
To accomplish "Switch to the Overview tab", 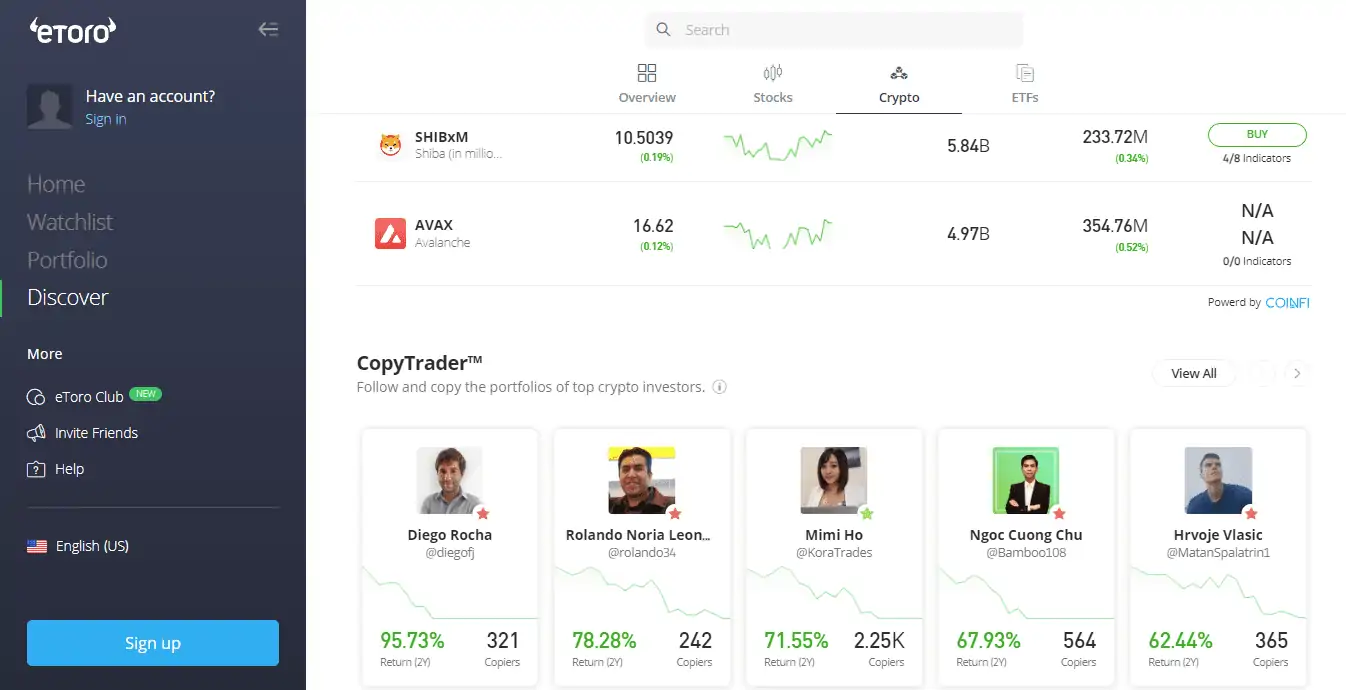I will click(647, 84).
